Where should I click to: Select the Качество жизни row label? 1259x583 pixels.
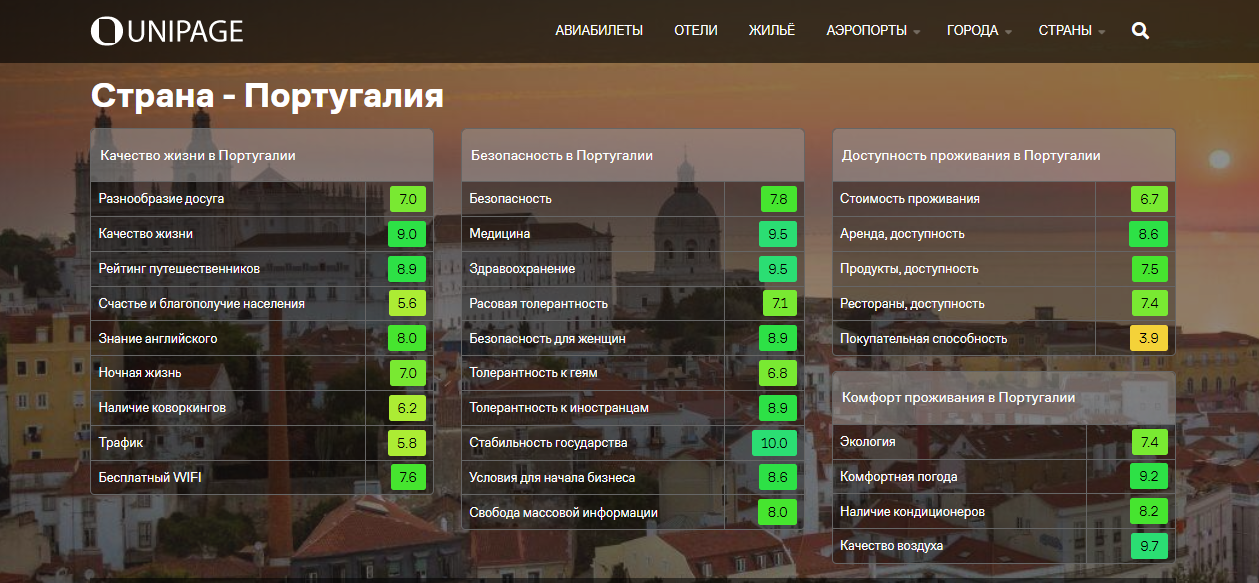(x=146, y=234)
